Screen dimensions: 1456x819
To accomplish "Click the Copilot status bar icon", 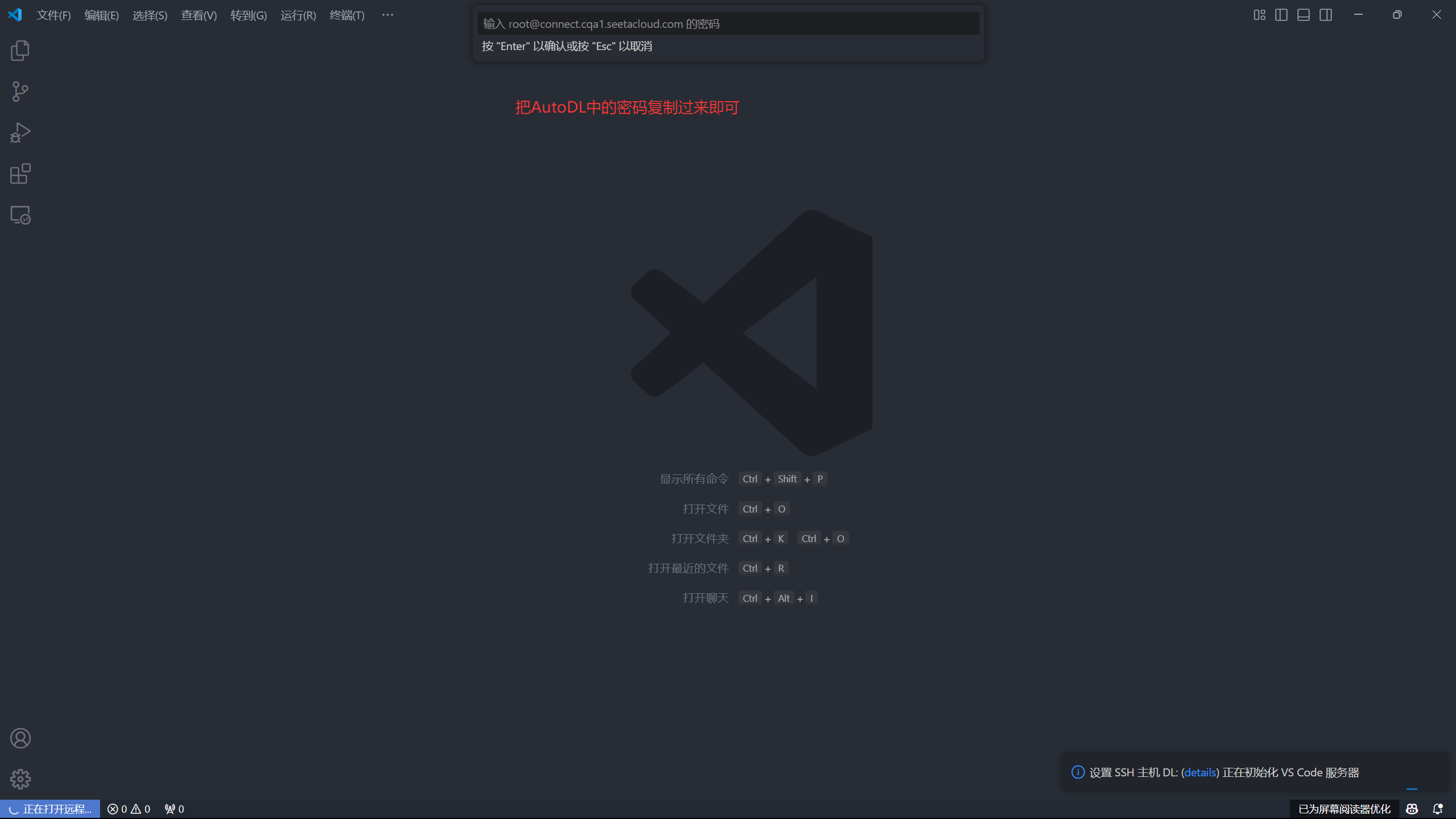I will 1412,809.
